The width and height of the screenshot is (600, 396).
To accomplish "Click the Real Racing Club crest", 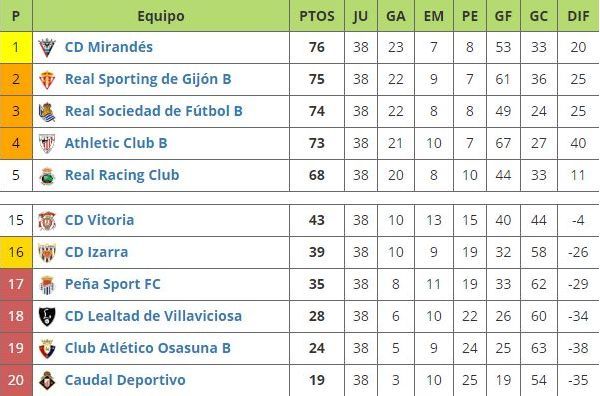I will (x=47, y=176).
